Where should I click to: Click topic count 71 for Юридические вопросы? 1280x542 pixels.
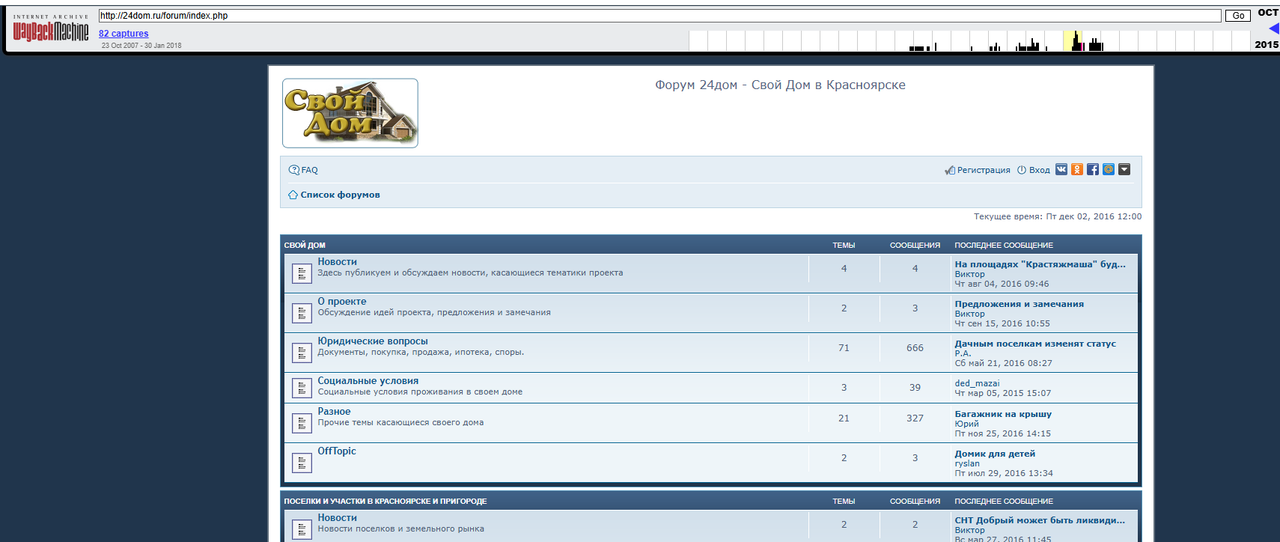click(x=844, y=348)
